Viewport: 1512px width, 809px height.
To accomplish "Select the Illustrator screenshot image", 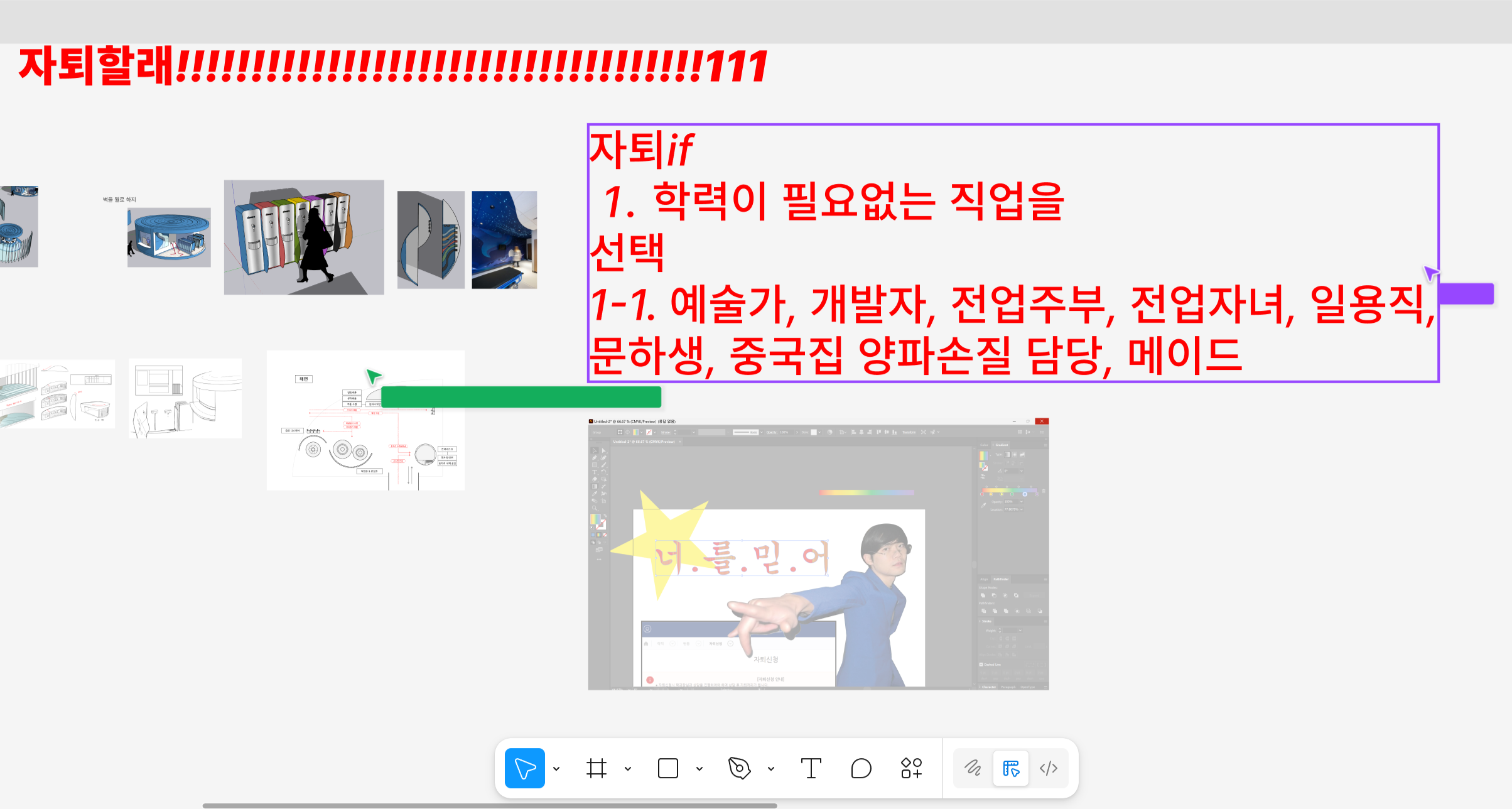I will (x=818, y=554).
